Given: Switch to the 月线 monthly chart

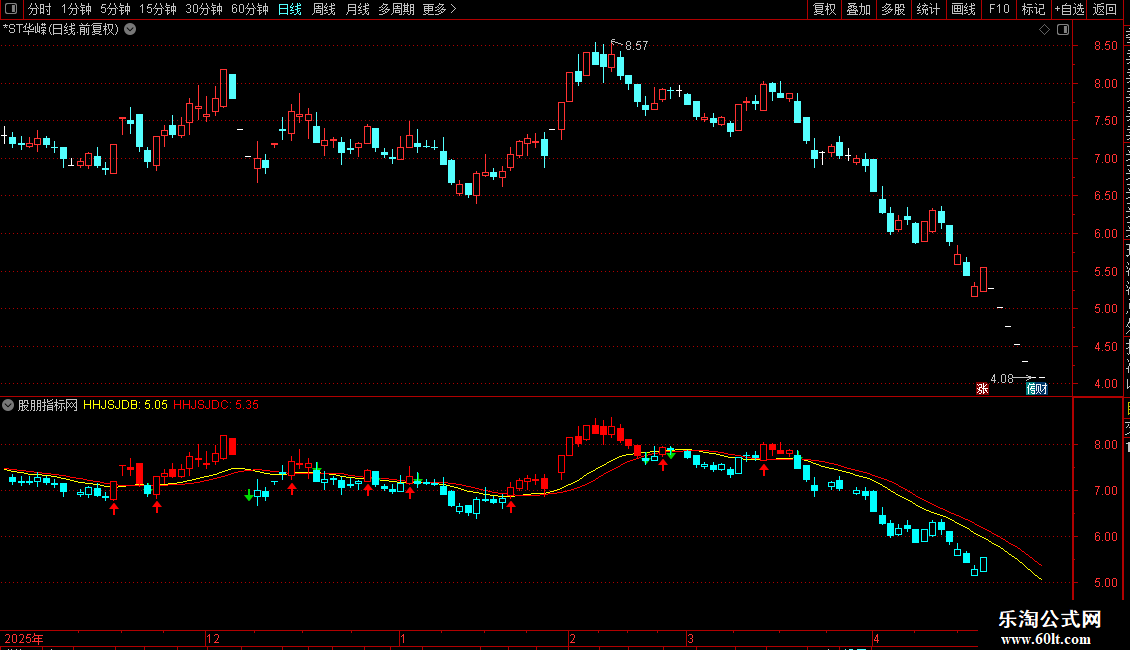Looking at the screenshot, I should tap(357, 9).
